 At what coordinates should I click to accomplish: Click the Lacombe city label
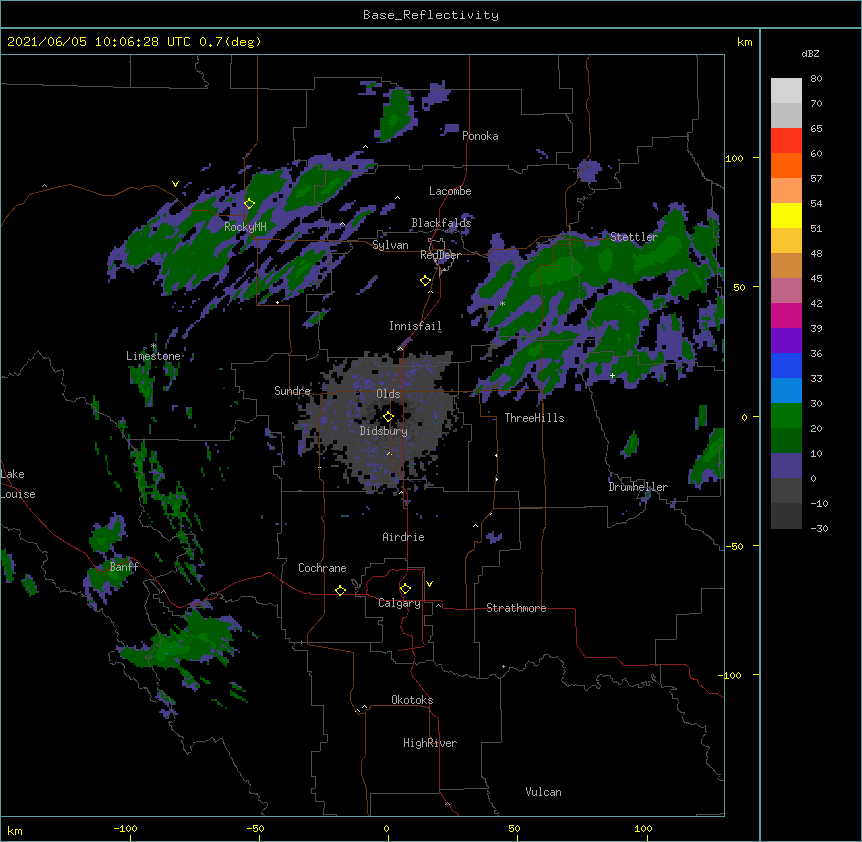(x=450, y=191)
